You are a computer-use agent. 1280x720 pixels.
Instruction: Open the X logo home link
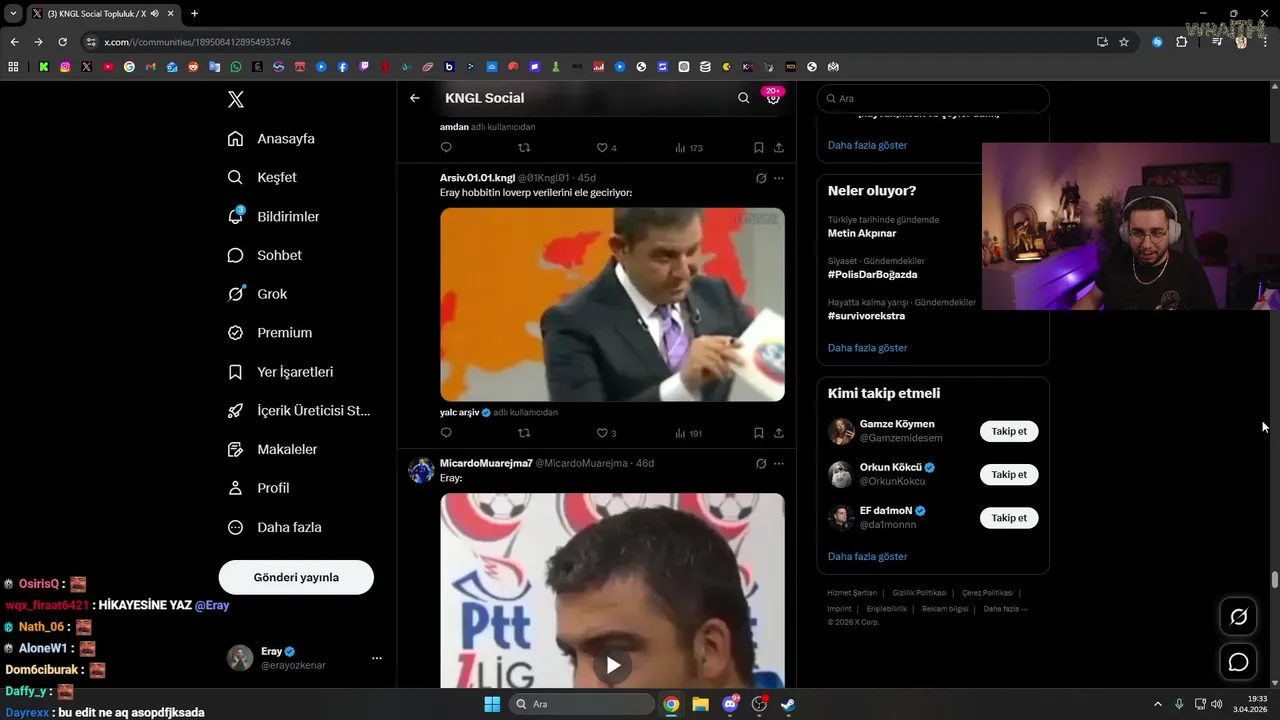[x=235, y=99]
